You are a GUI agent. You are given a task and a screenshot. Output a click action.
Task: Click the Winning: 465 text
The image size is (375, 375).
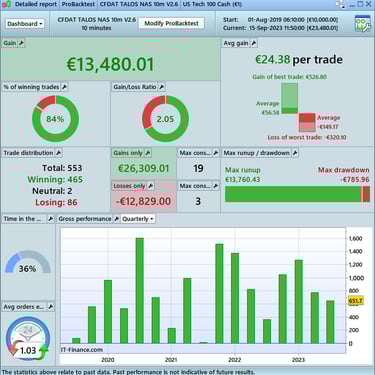55,180
